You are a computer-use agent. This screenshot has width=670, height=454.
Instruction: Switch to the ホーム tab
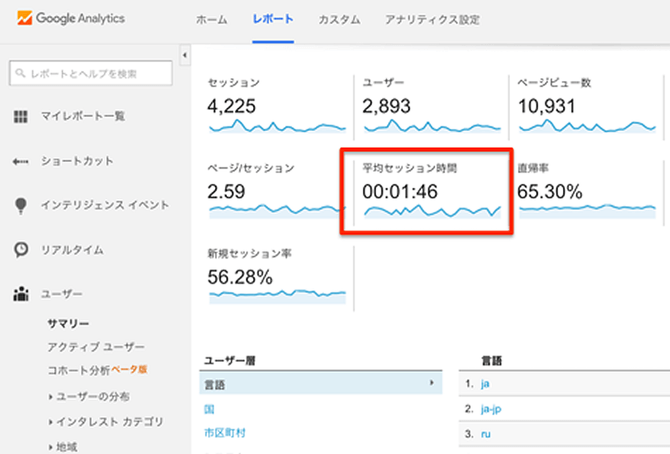[x=211, y=20]
